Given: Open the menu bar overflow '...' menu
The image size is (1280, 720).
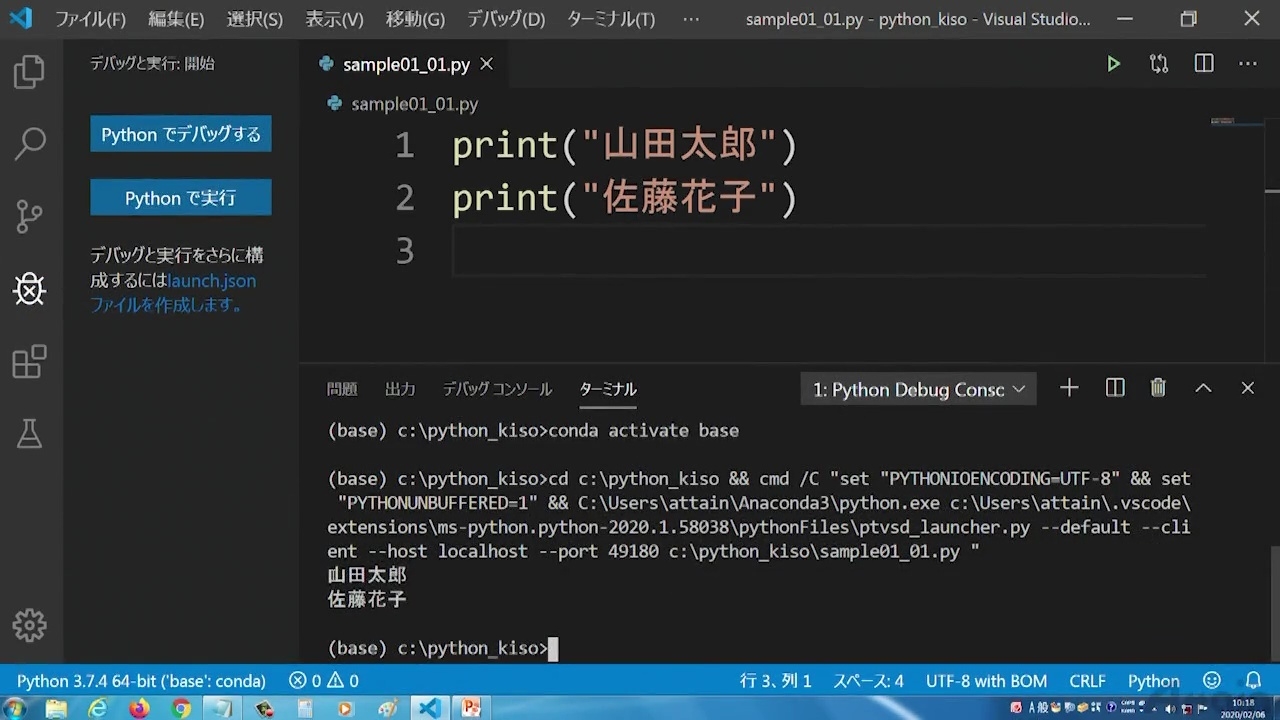Looking at the screenshot, I should 691,18.
